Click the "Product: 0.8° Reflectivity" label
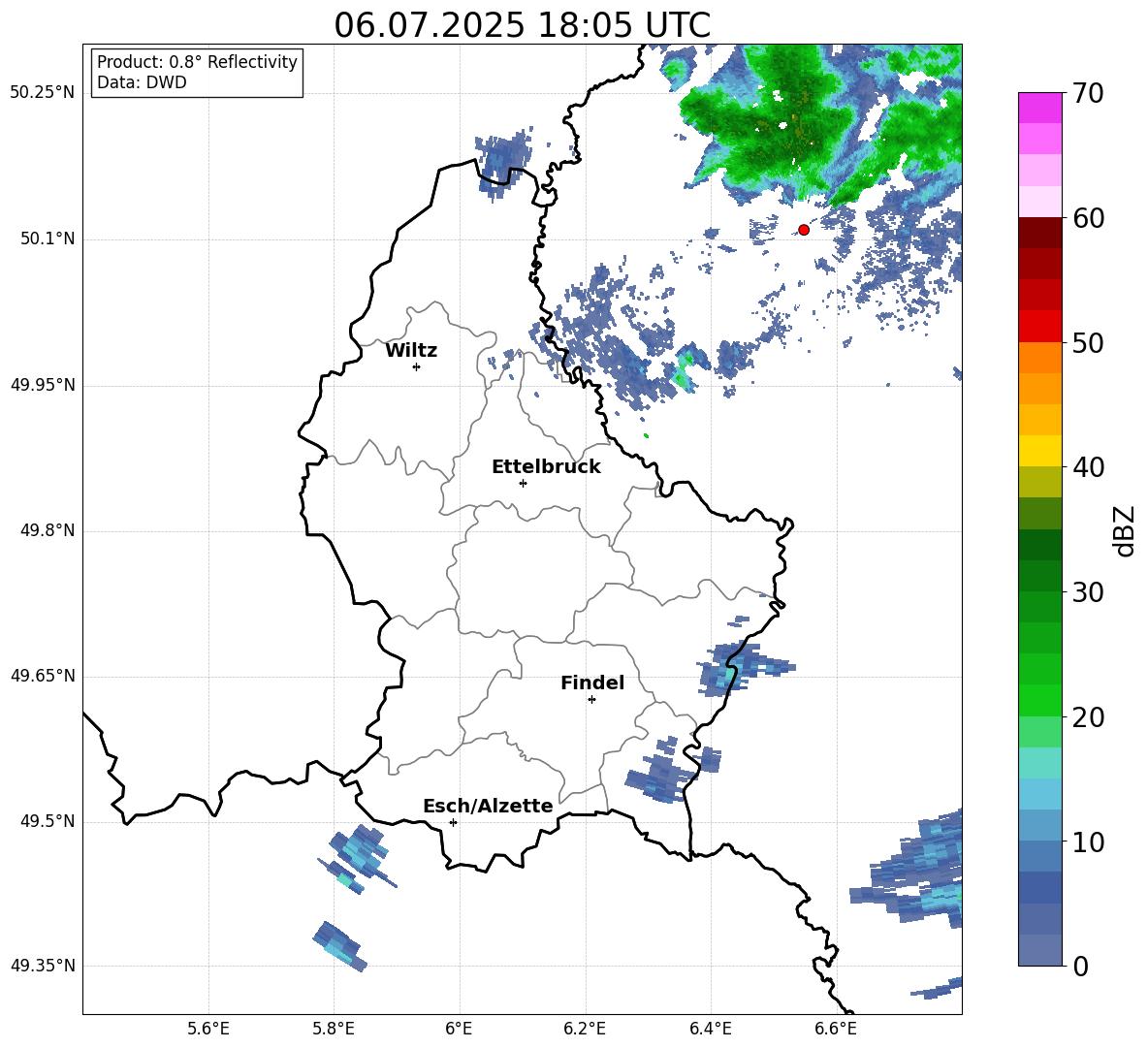The image size is (1148, 1048). pos(197,62)
